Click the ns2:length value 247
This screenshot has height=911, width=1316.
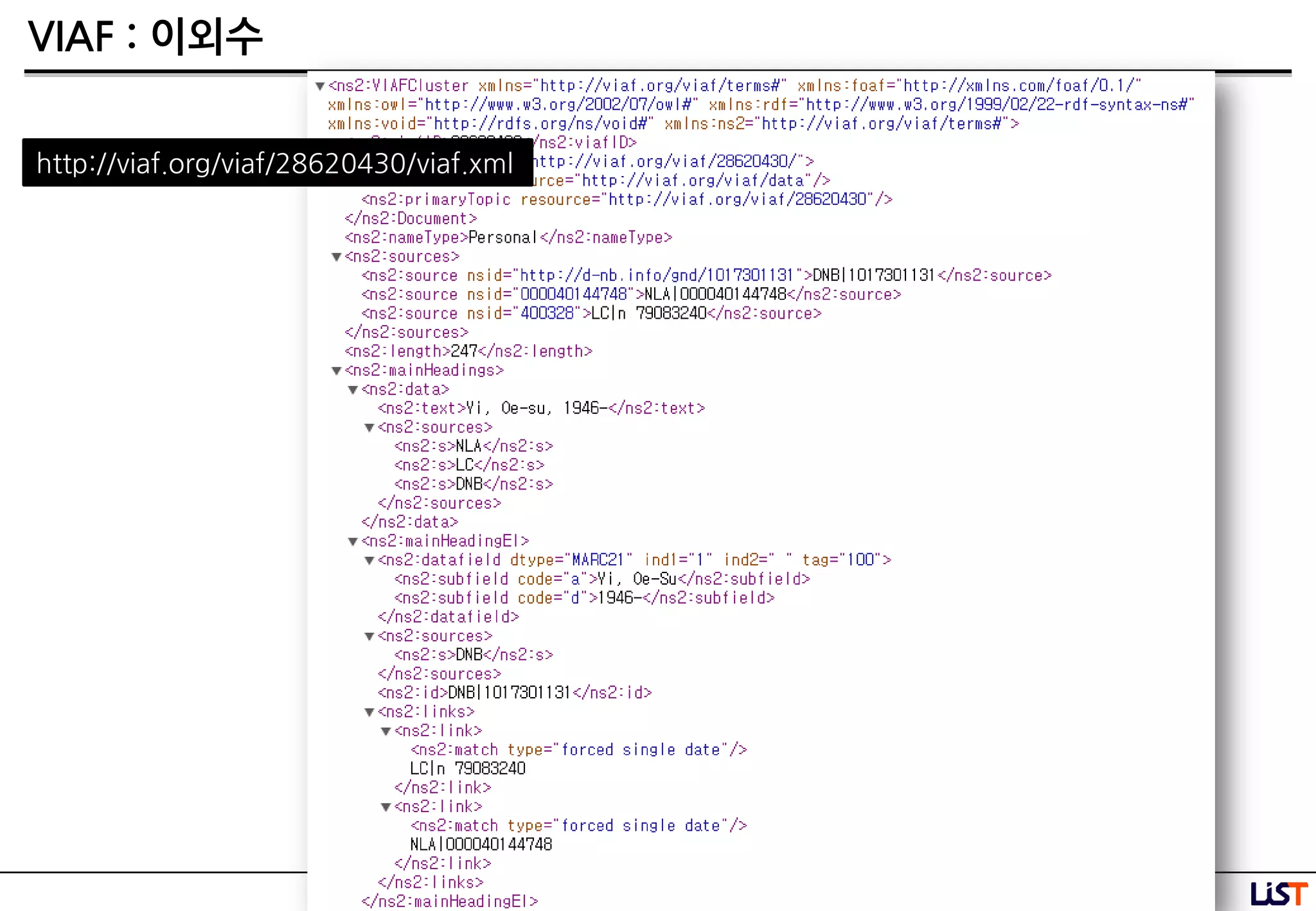point(463,351)
